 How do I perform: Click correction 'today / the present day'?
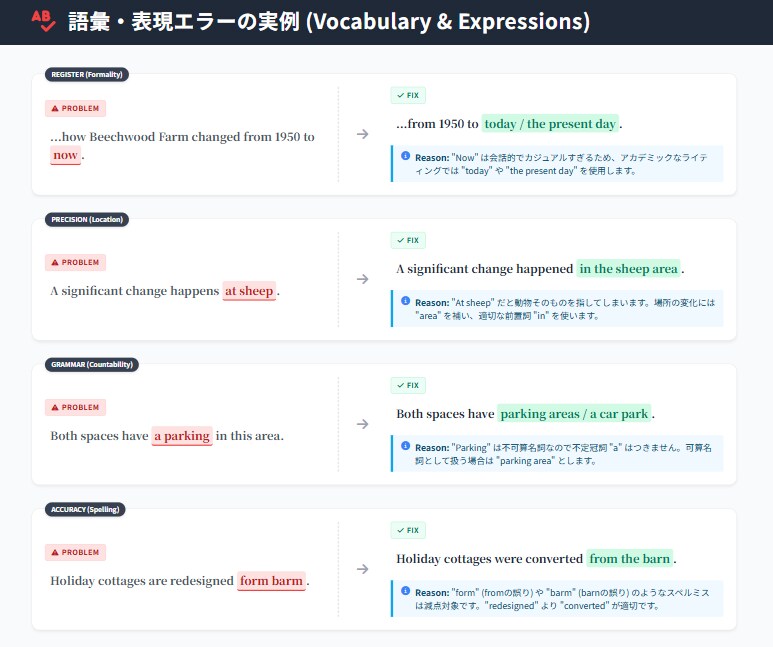tap(550, 124)
